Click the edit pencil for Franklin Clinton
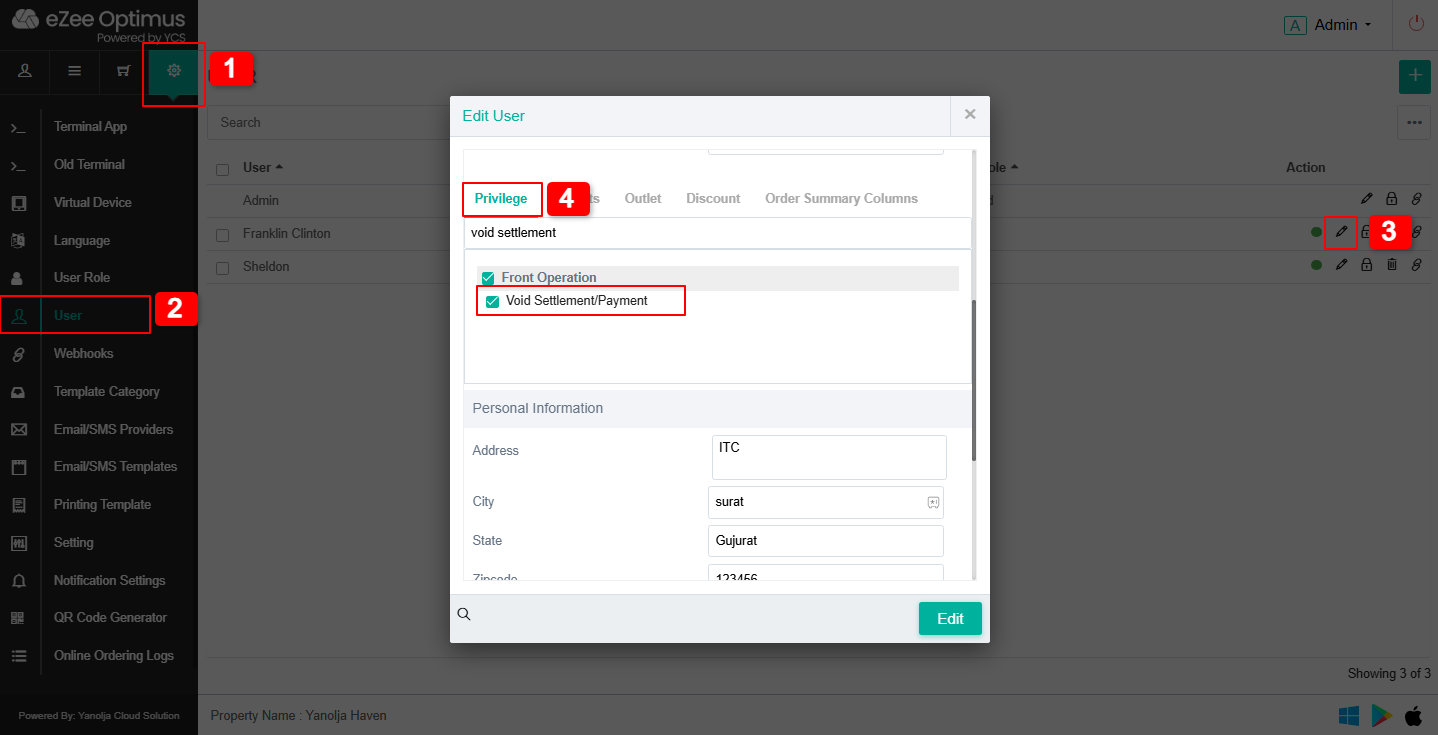1438x735 pixels. pos(1341,232)
